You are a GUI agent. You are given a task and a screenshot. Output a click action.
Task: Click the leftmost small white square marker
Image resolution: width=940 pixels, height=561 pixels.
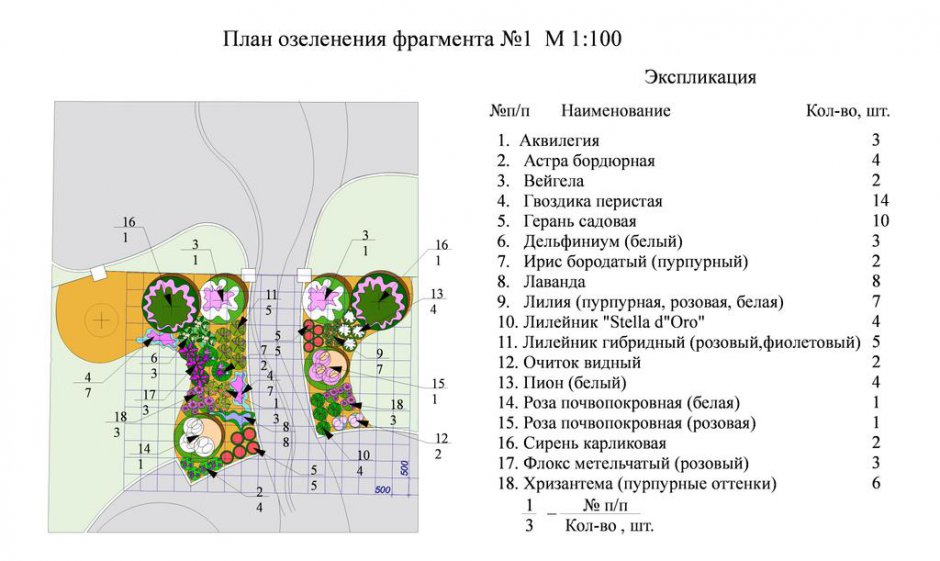click(x=97, y=272)
